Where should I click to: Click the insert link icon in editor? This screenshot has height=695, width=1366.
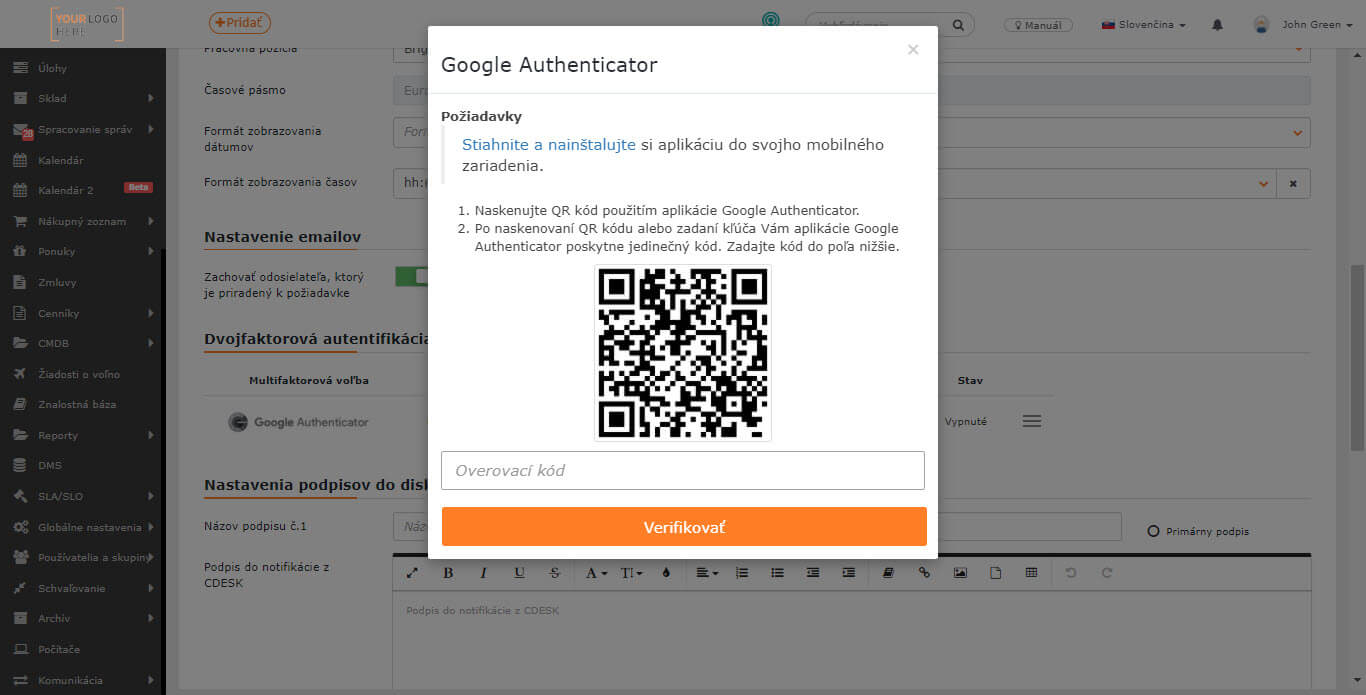tap(924, 573)
